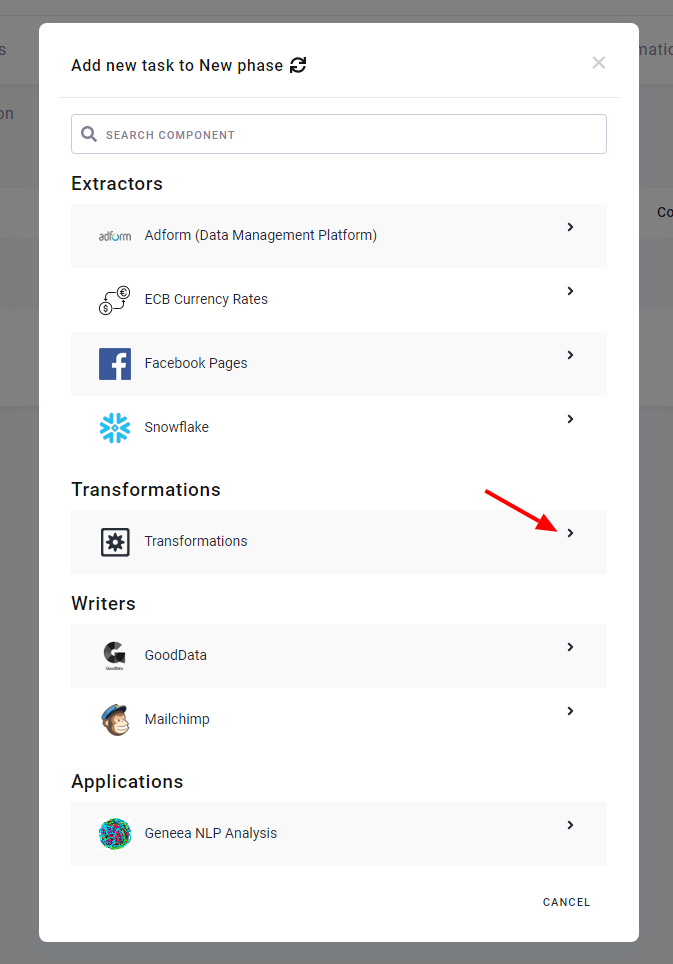The image size is (673, 964).
Task: Close the Add new task dialog
Action: (x=599, y=62)
